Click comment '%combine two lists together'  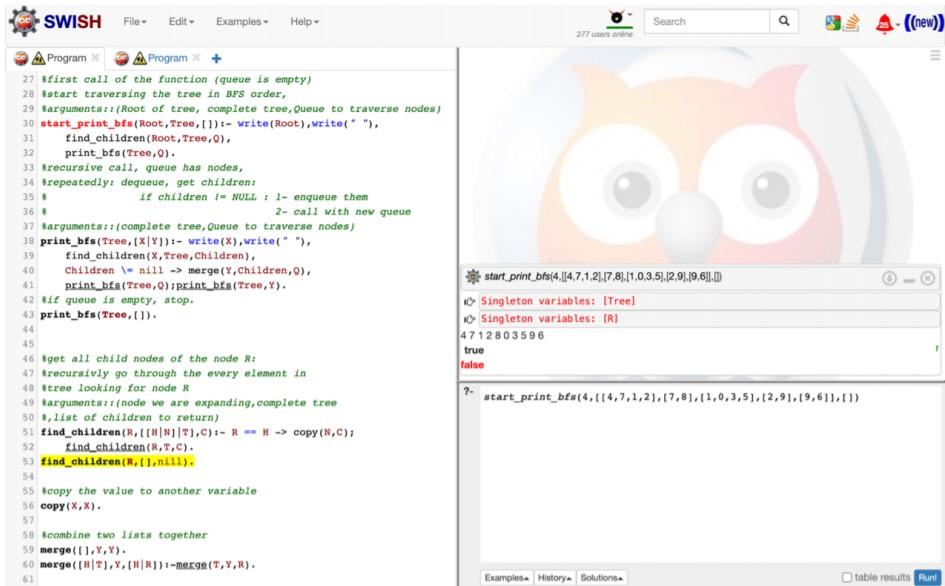[124, 535]
